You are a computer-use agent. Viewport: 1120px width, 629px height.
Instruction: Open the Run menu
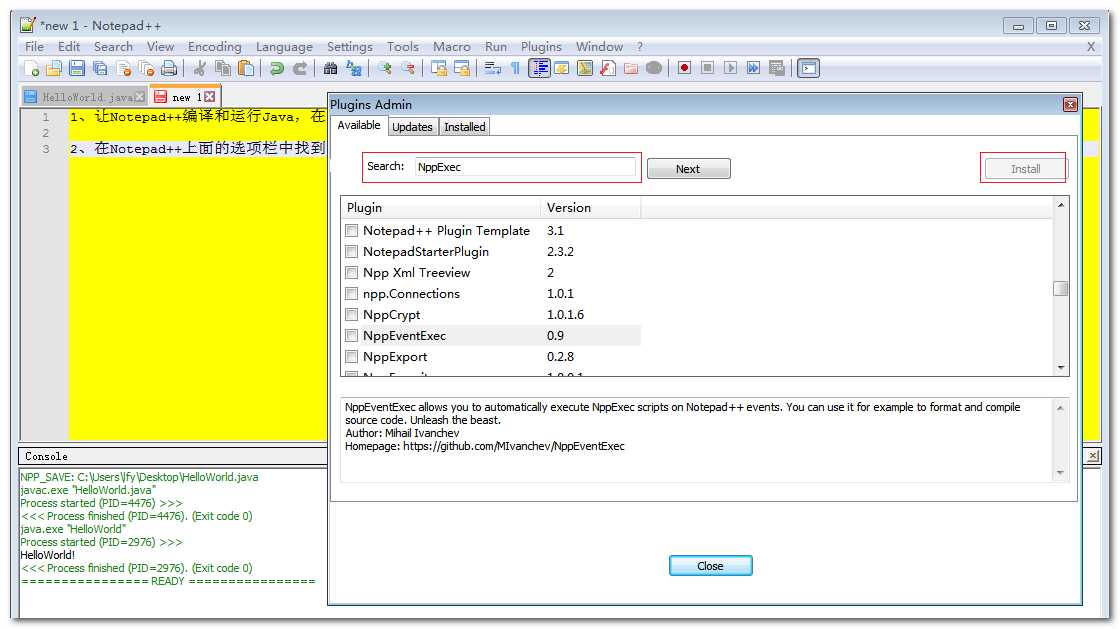496,46
